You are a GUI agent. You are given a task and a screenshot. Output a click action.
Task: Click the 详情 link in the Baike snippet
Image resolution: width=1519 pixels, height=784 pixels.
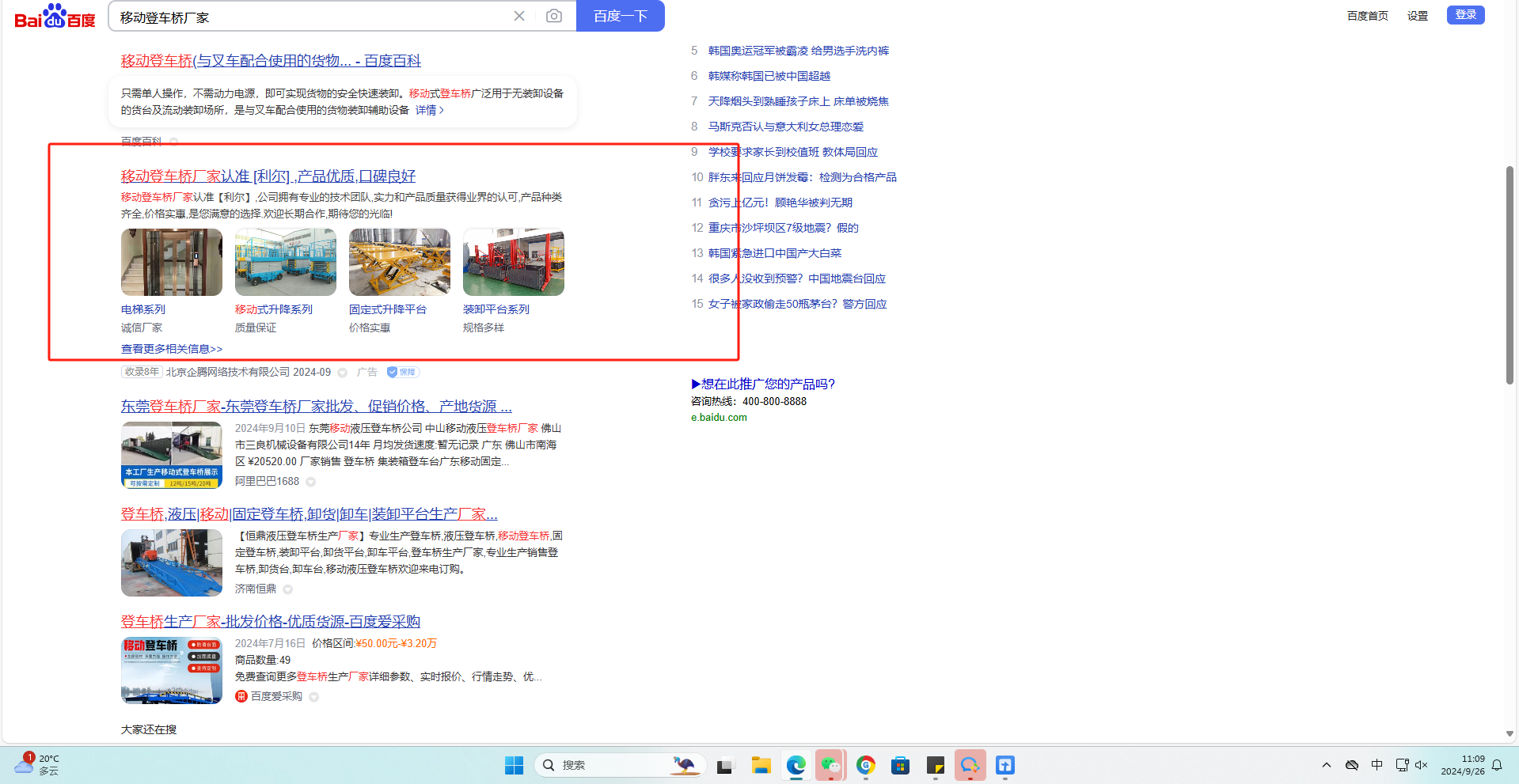click(x=429, y=110)
